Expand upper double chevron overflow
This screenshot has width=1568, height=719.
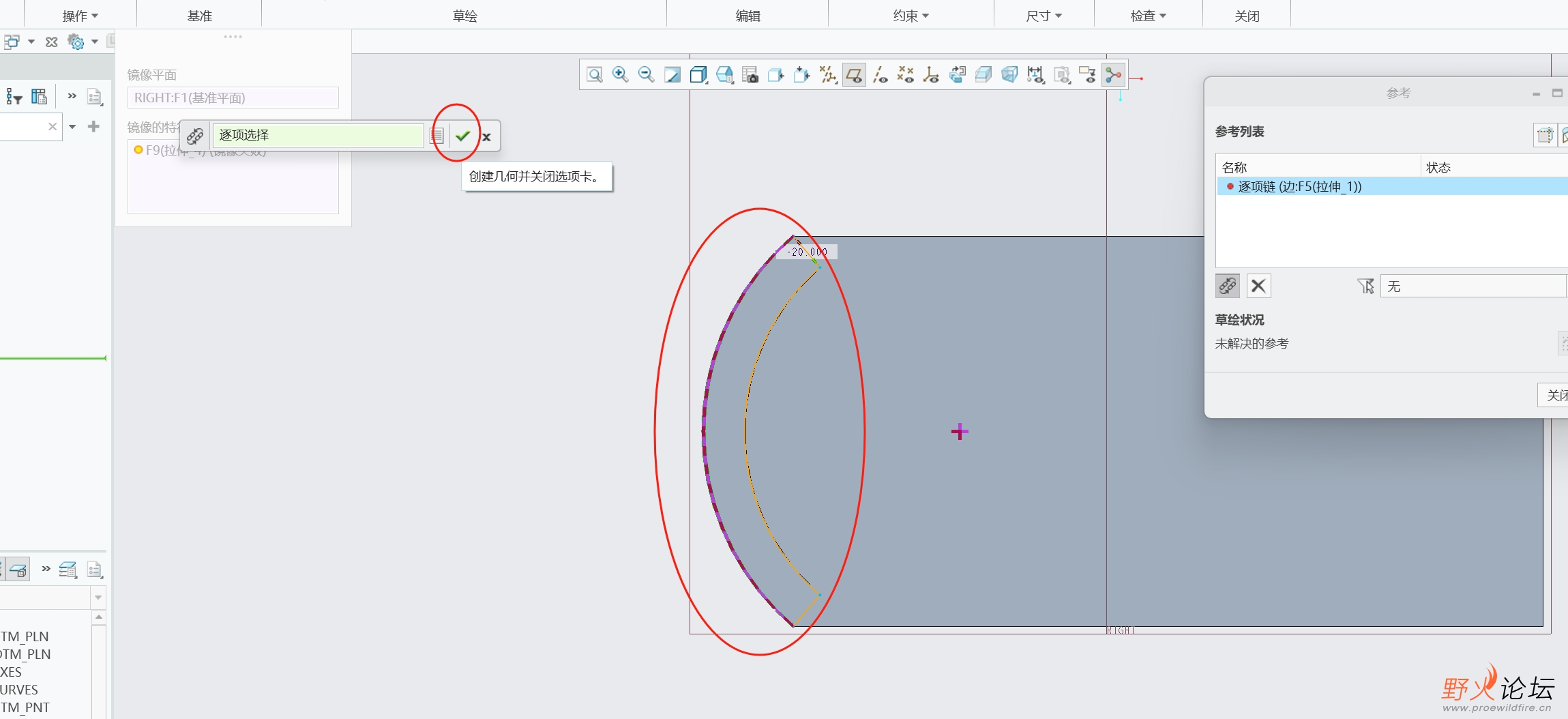[x=72, y=96]
